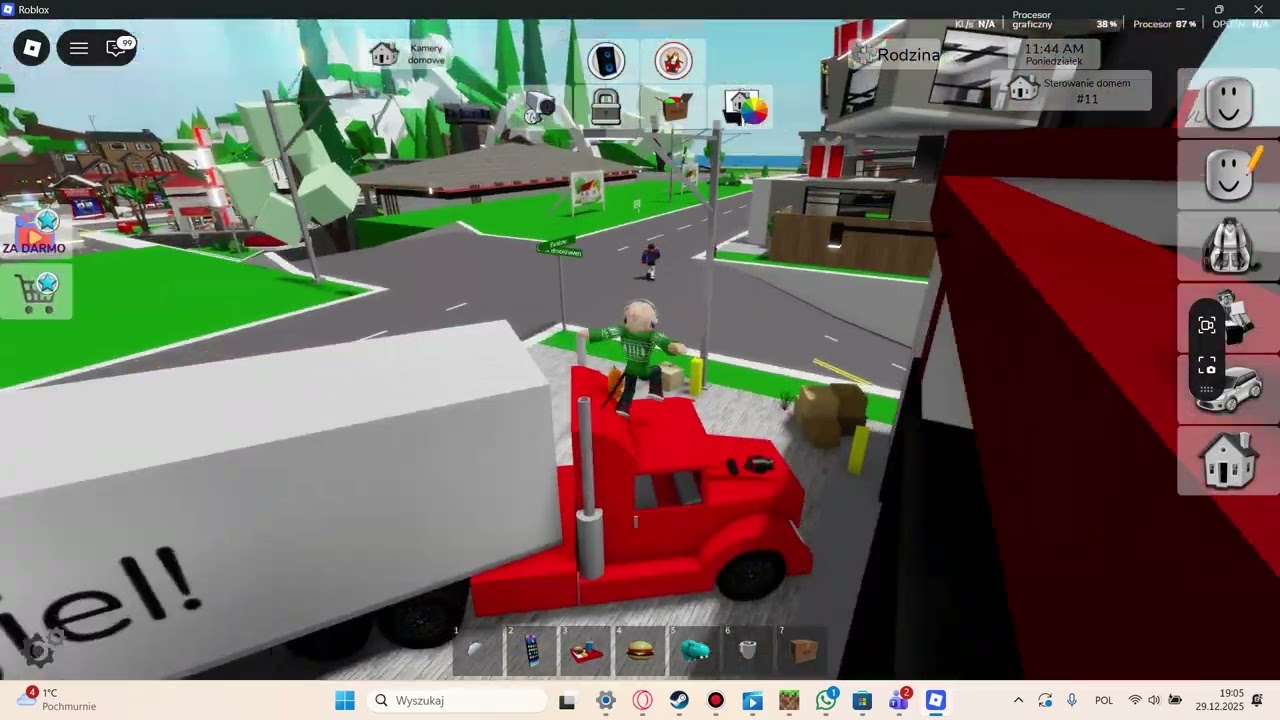Open Task View on the taskbar
The width and height of the screenshot is (1280, 720).
(x=567, y=700)
